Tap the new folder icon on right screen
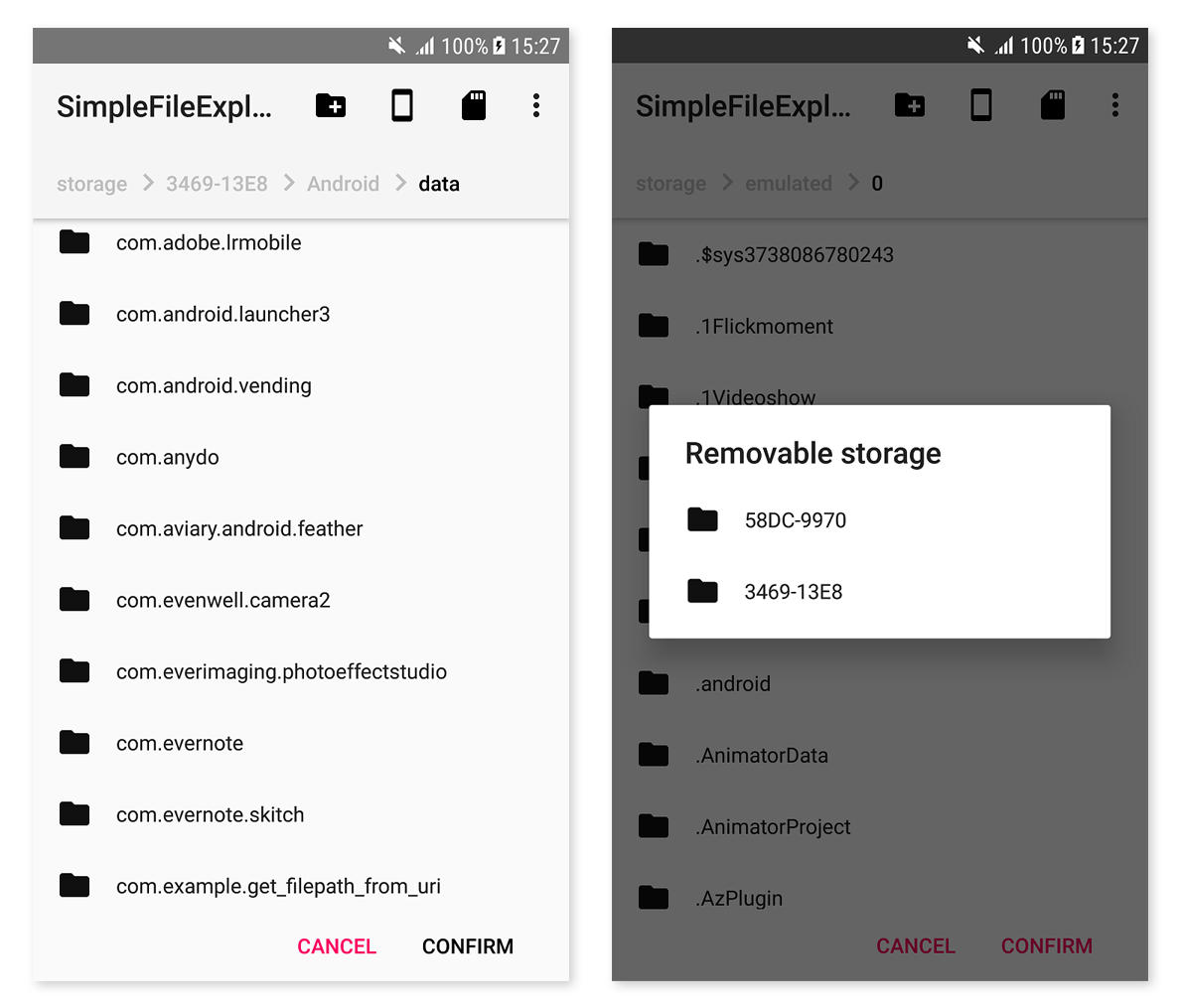 909,105
